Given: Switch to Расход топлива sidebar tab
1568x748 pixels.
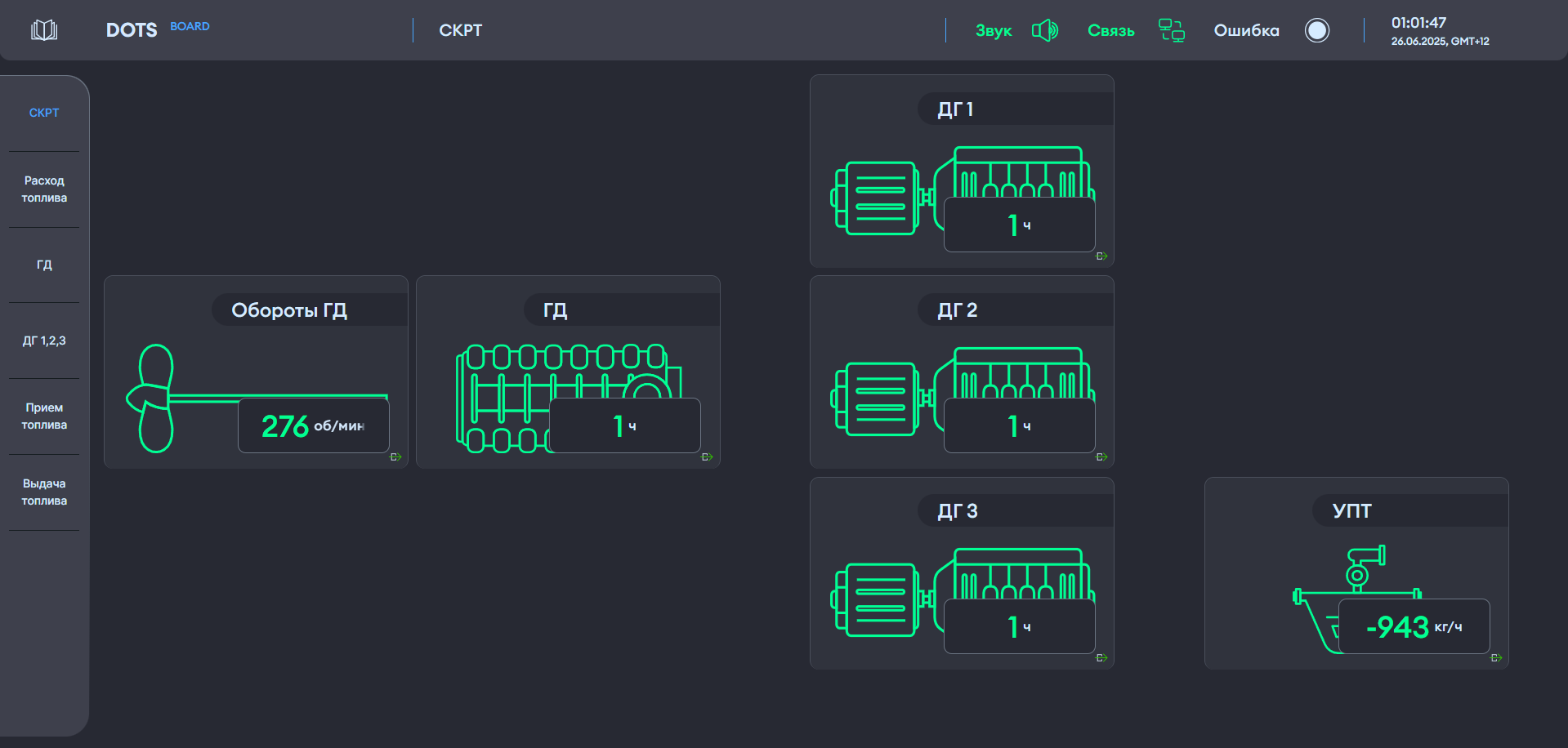Looking at the screenshot, I should (44, 189).
